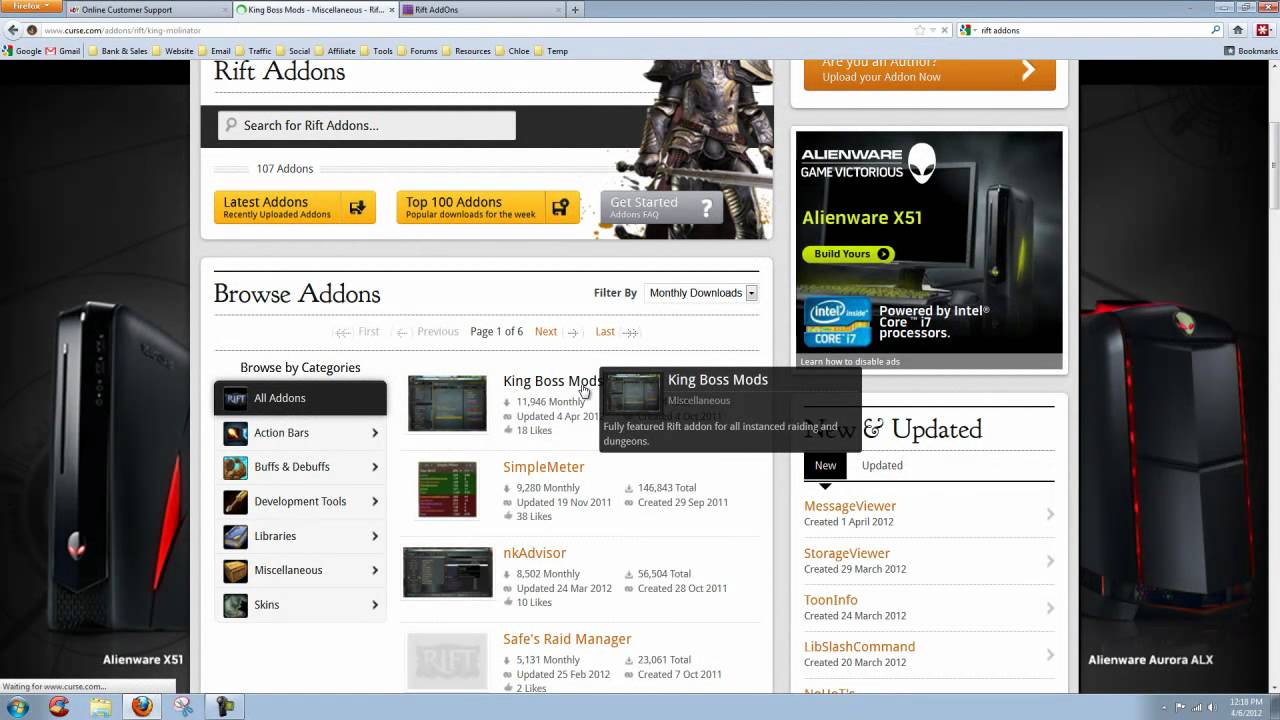Open the file explorer from the taskbar
The height and width of the screenshot is (720, 1280).
[101, 706]
